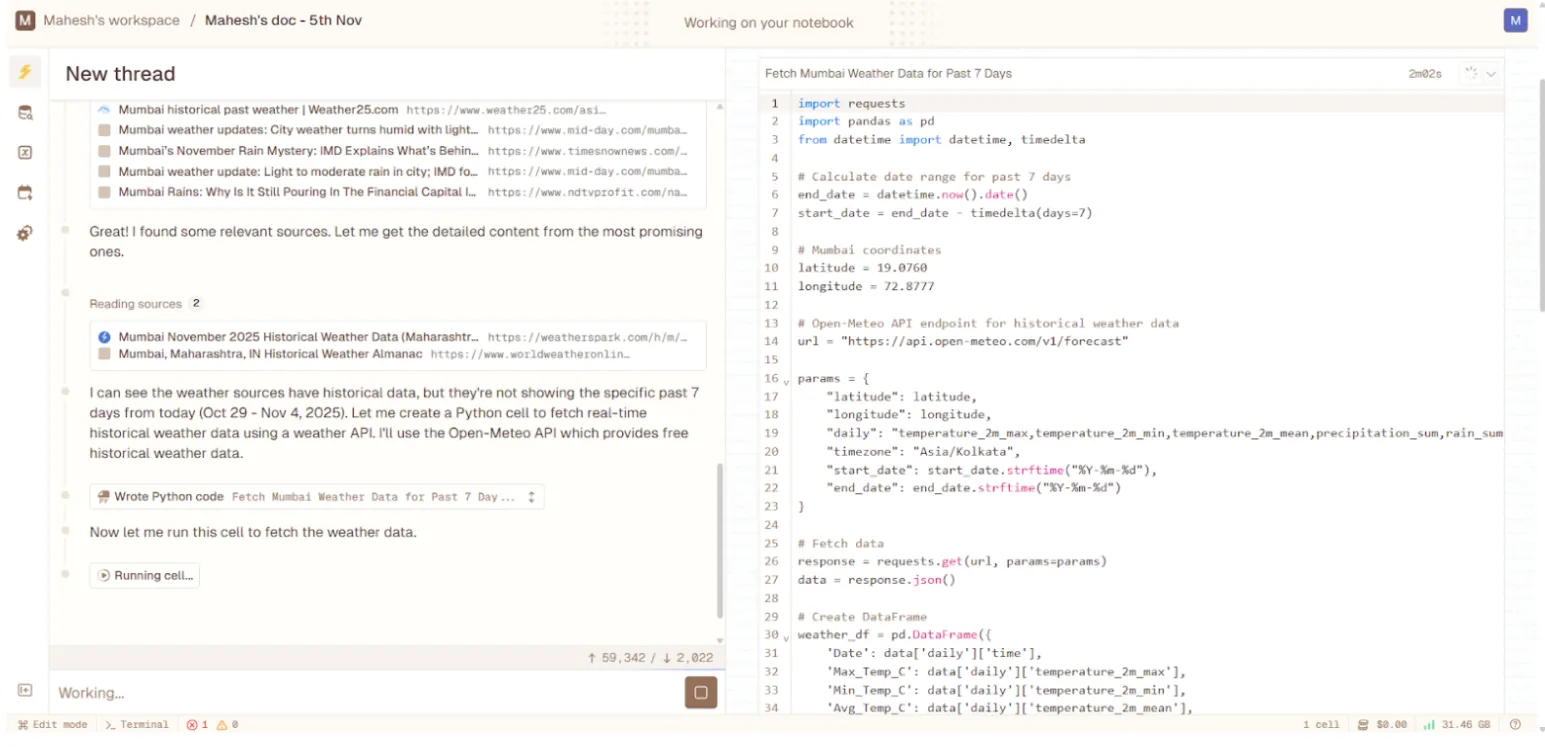The image size is (1545, 747).
Task: Open the integrations gear icon
Action: click(24, 232)
